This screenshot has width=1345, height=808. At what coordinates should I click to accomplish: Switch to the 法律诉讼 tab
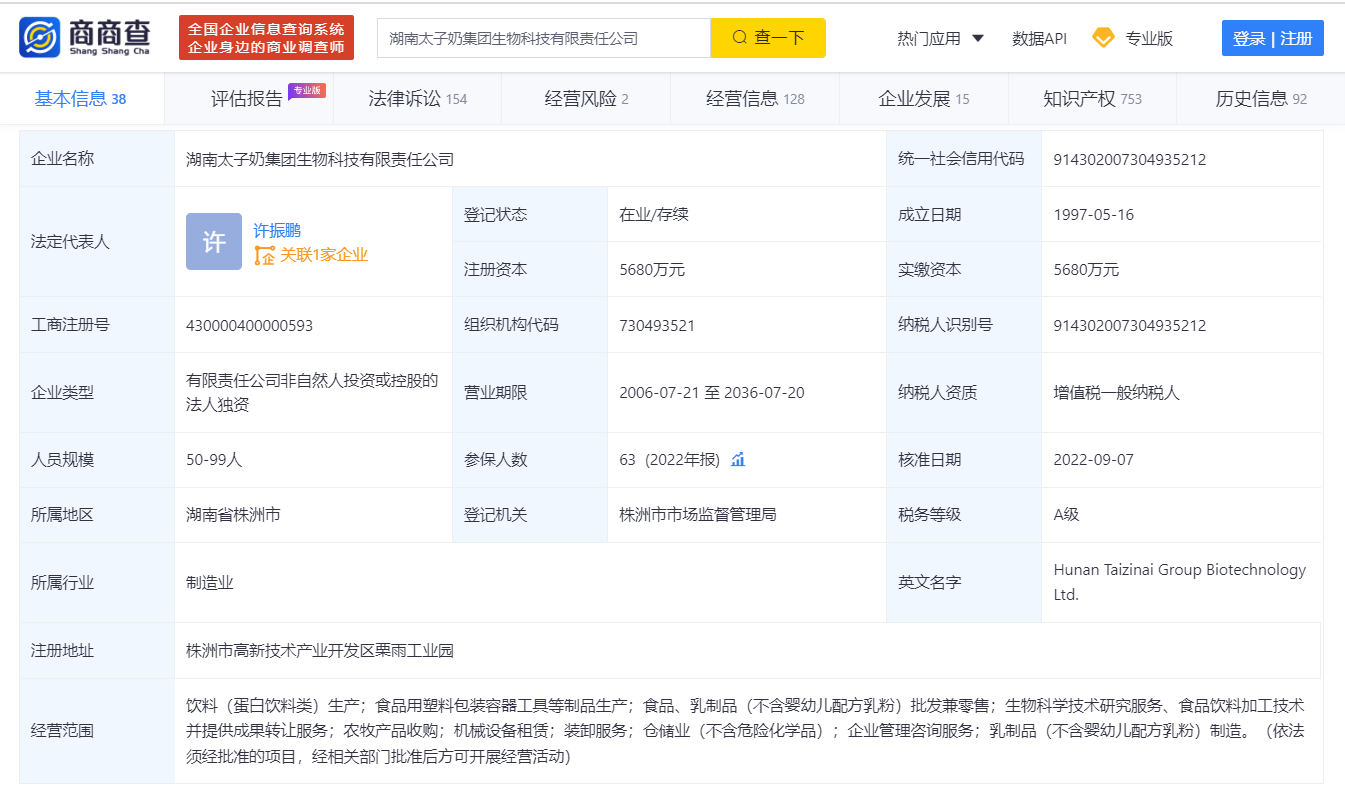[x=418, y=98]
